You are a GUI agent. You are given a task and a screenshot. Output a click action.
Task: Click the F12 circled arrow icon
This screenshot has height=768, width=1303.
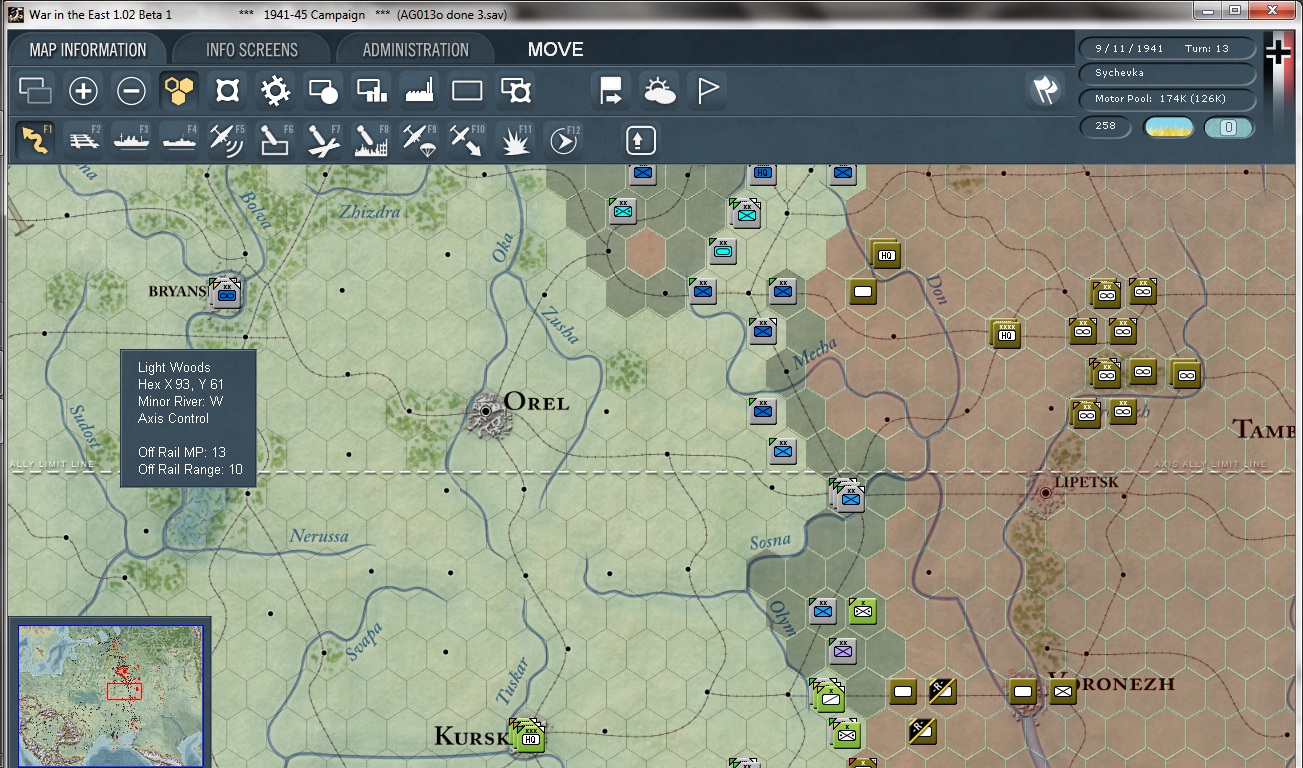[x=563, y=140]
